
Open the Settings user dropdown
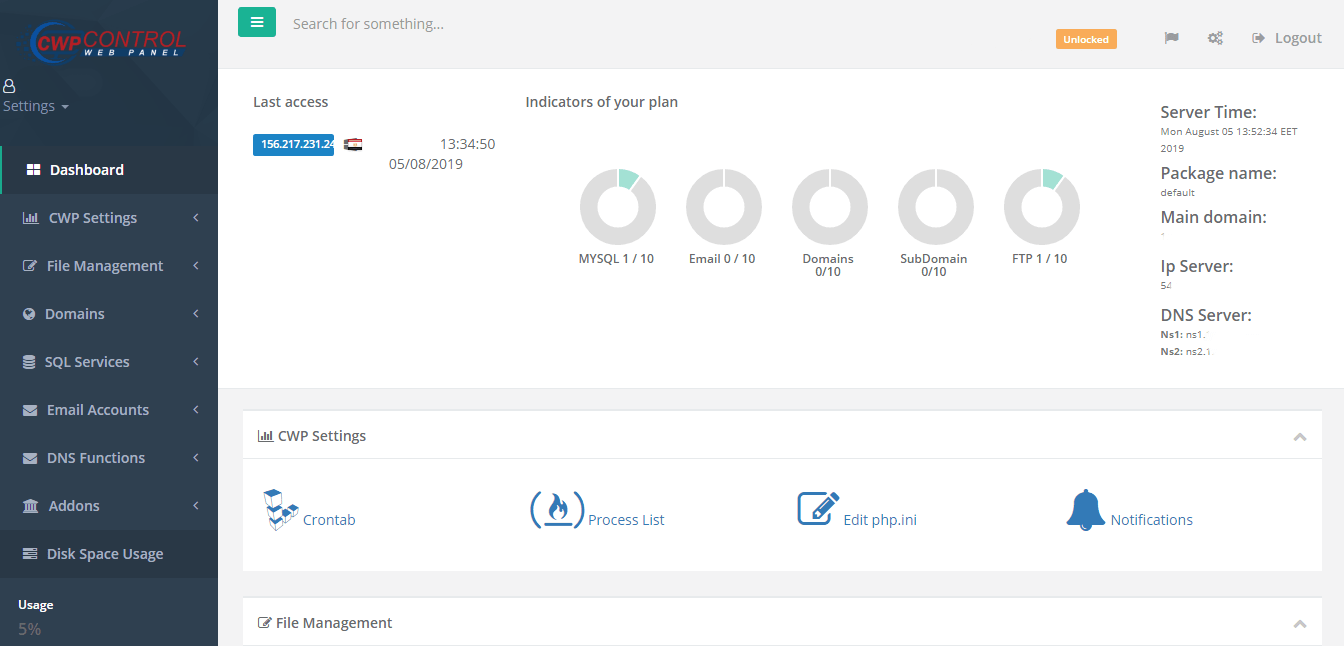tap(36, 106)
